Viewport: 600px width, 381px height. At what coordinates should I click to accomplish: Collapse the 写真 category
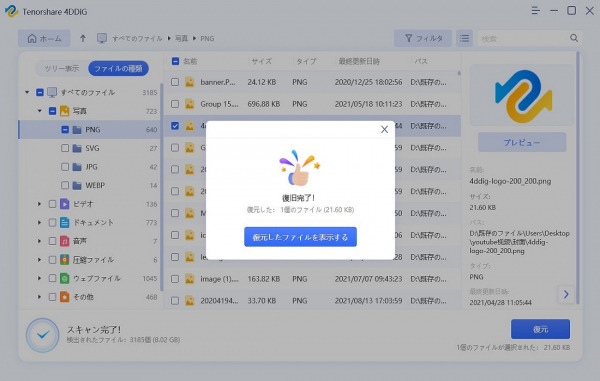(x=39, y=111)
